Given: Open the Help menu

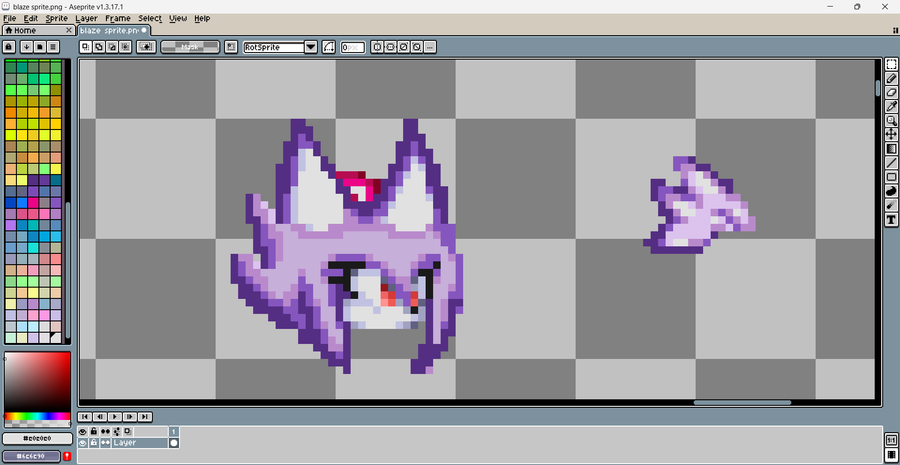Looking at the screenshot, I should click(x=202, y=18).
